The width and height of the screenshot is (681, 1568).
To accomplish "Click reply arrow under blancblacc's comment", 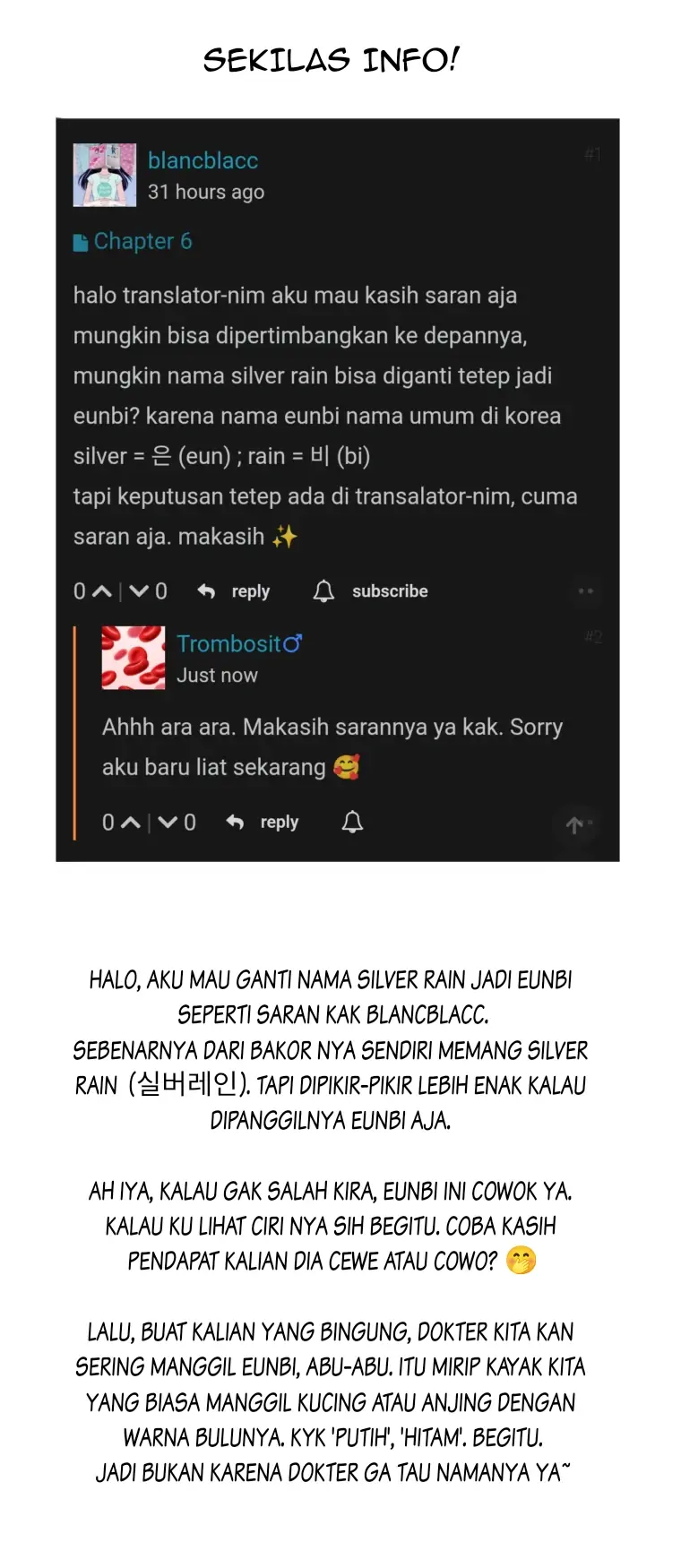I will (206, 591).
